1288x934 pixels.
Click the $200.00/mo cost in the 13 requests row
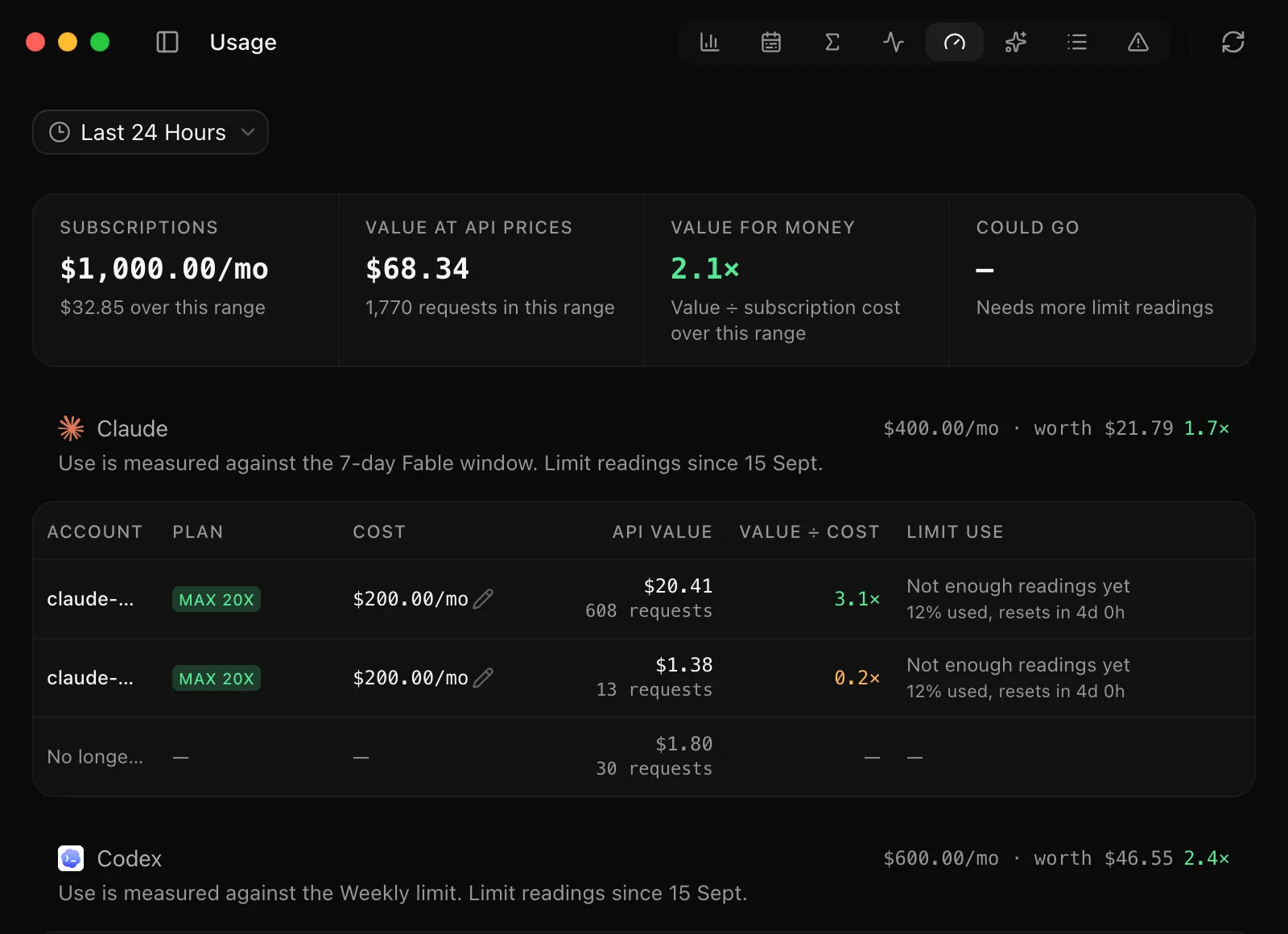[411, 678]
